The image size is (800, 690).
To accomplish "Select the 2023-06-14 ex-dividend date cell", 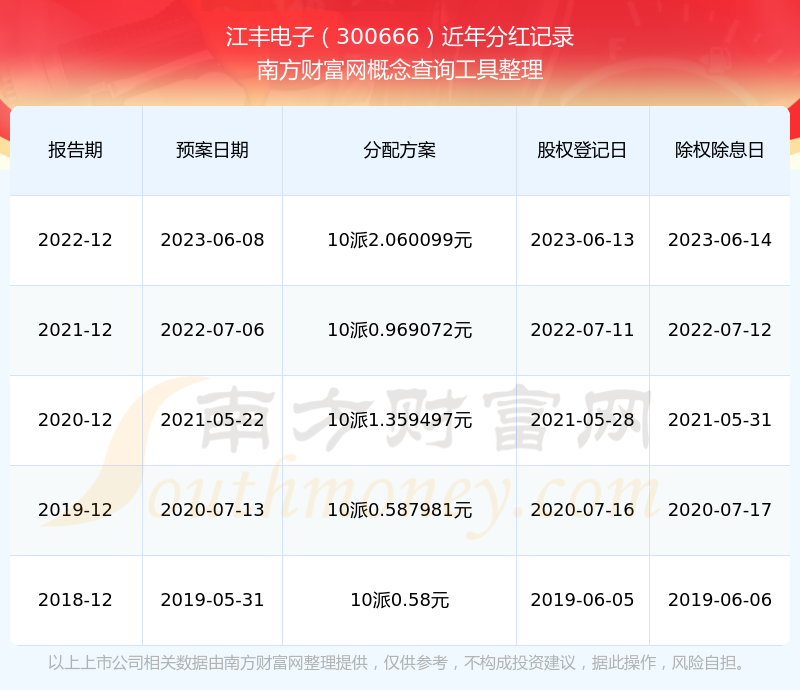I will click(x=719, y=240).
